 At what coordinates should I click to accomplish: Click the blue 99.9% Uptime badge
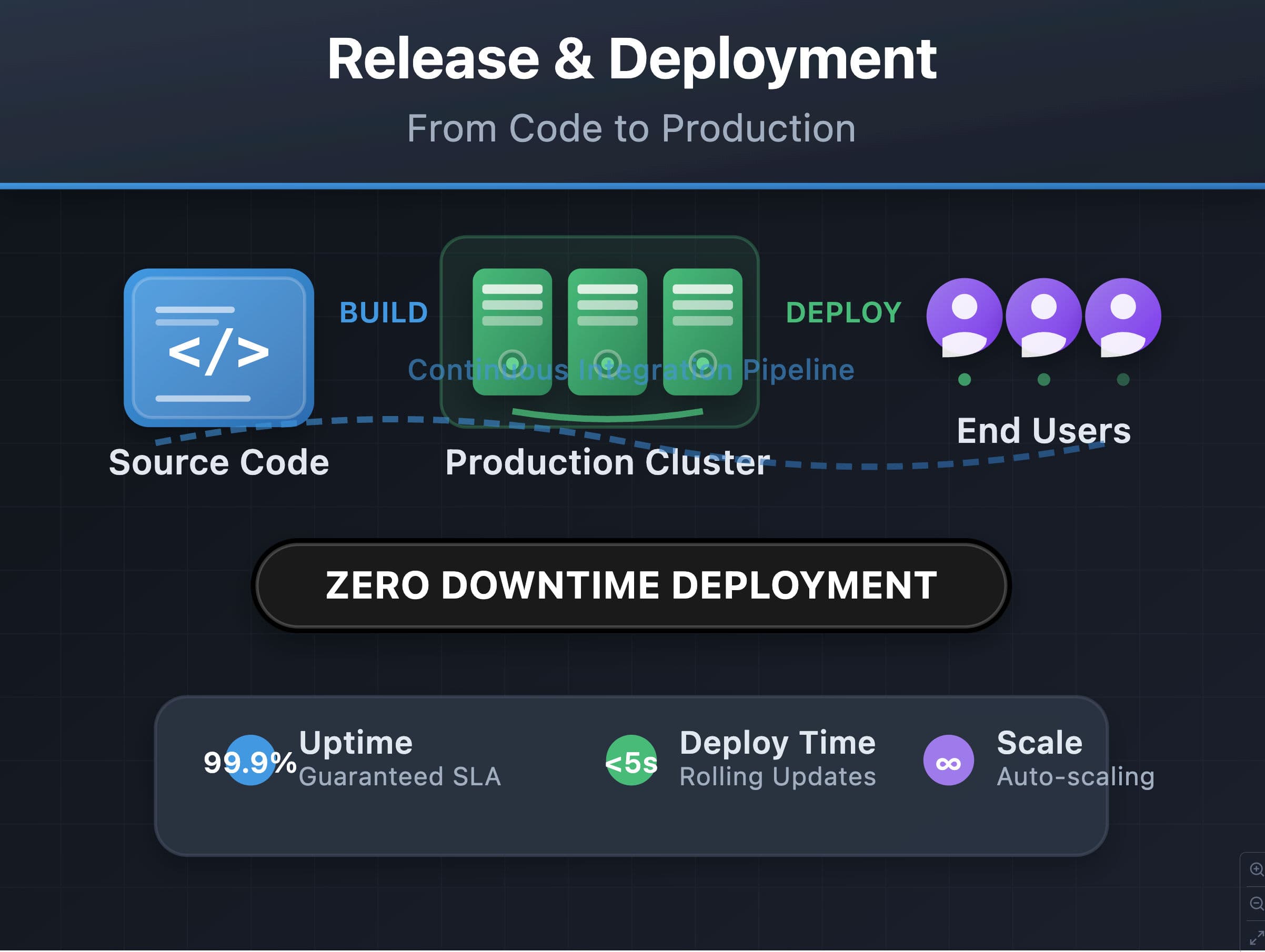coord(250,761)
